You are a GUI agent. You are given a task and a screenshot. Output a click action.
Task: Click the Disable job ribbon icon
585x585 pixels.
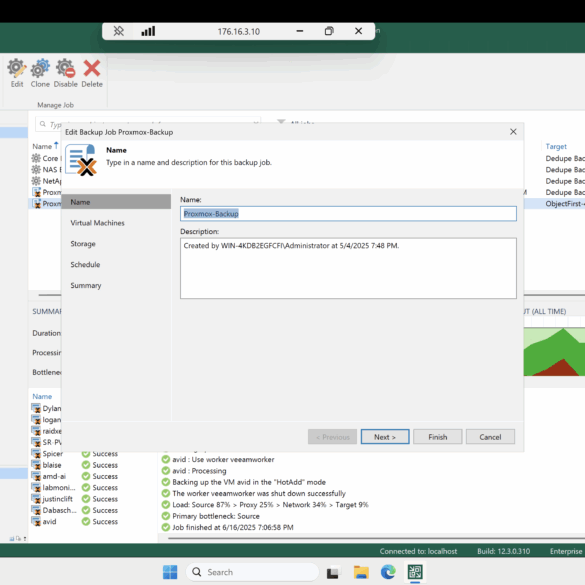point(65,68)
